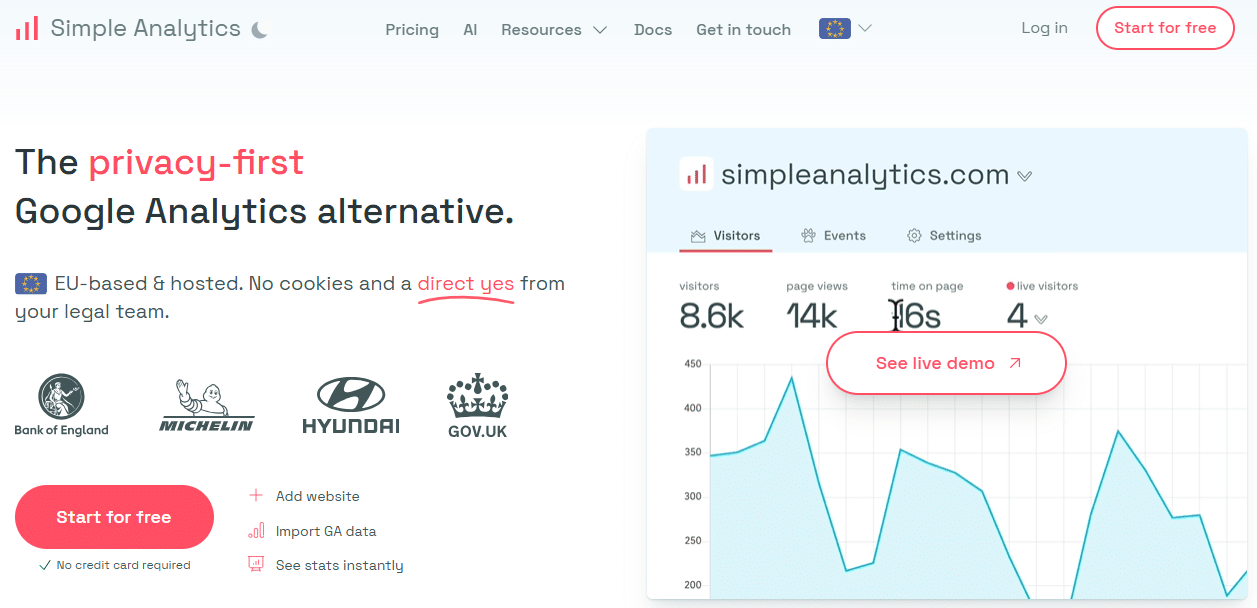Viewport: 1257px width, 608px height.
Task: Click the Bank of England logo
Action: [61, 405]
